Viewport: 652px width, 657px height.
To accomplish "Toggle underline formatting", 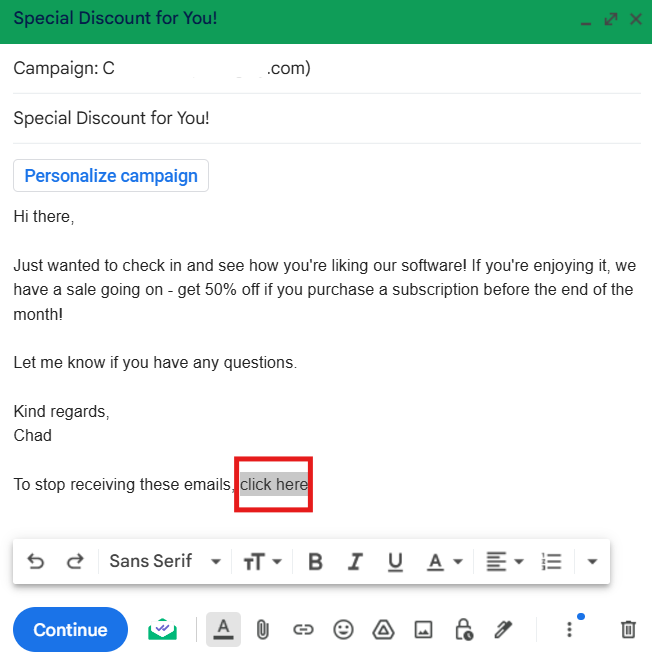I will (x=395, y=561).
